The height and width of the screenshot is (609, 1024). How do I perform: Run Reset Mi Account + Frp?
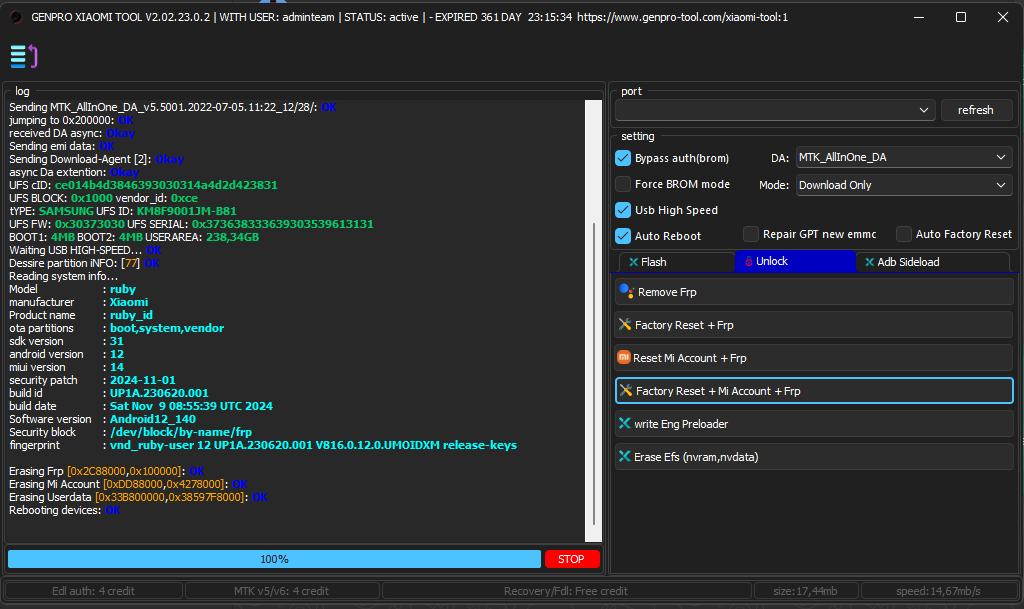click(x=814, y=358)
